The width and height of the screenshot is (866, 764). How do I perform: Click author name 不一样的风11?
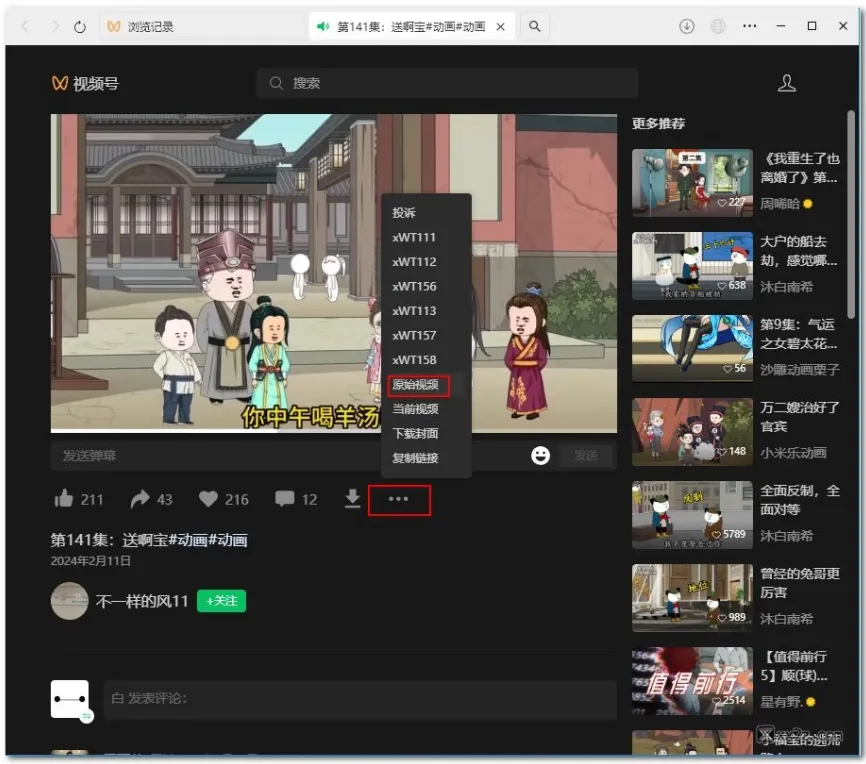[142, 601]
